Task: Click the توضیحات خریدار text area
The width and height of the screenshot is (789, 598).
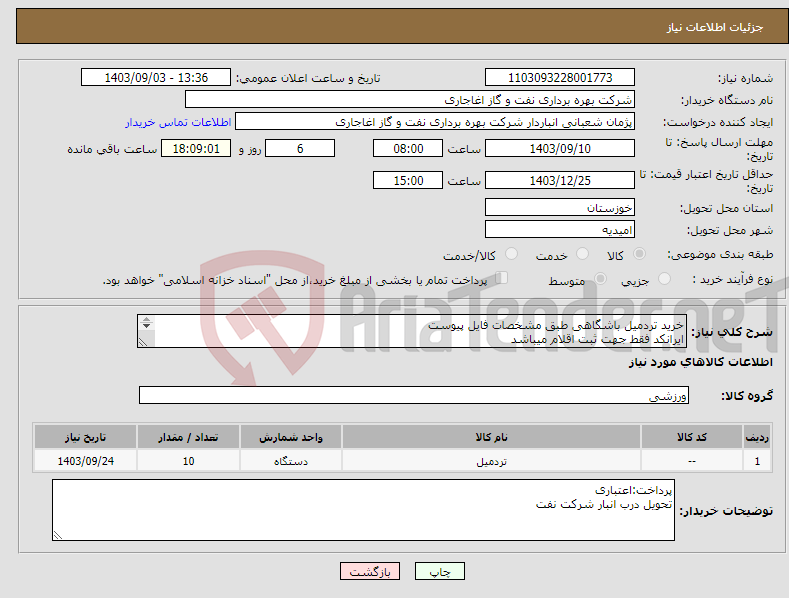Action: pyautogui.click(x=363, y=510)
